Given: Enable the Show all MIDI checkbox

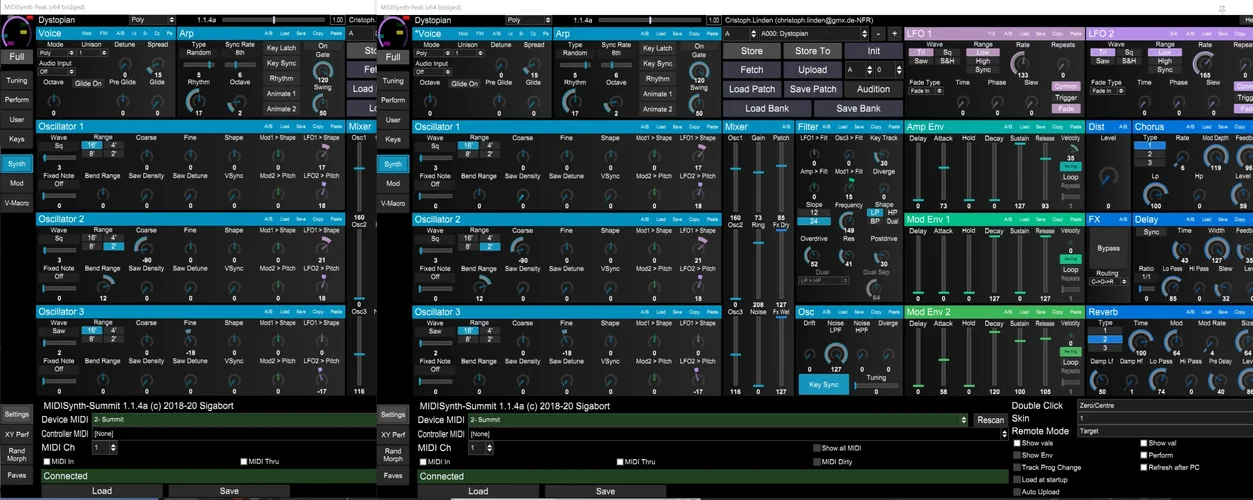Looking at the screenshot, I should point(817,448).
